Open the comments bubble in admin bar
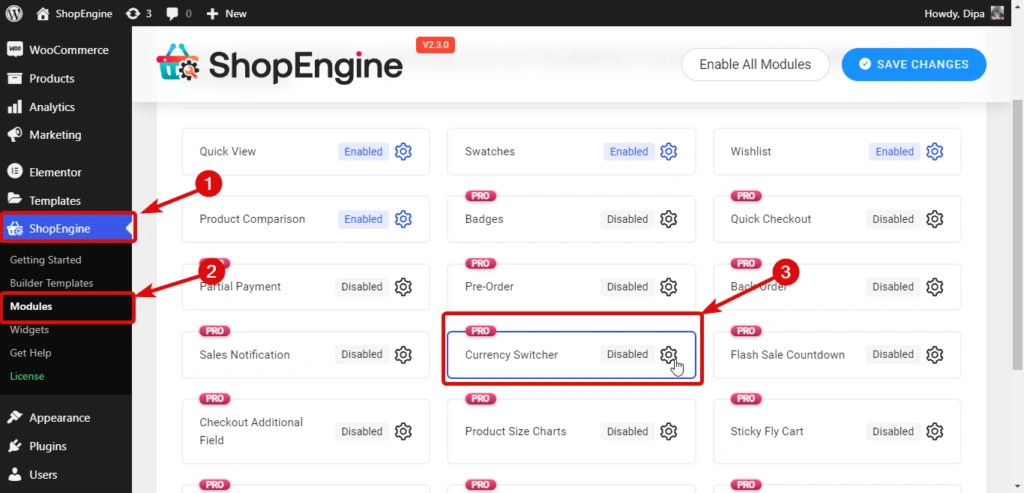The height and width of the screenshot is (493, 1024). [x=179, y=14]
